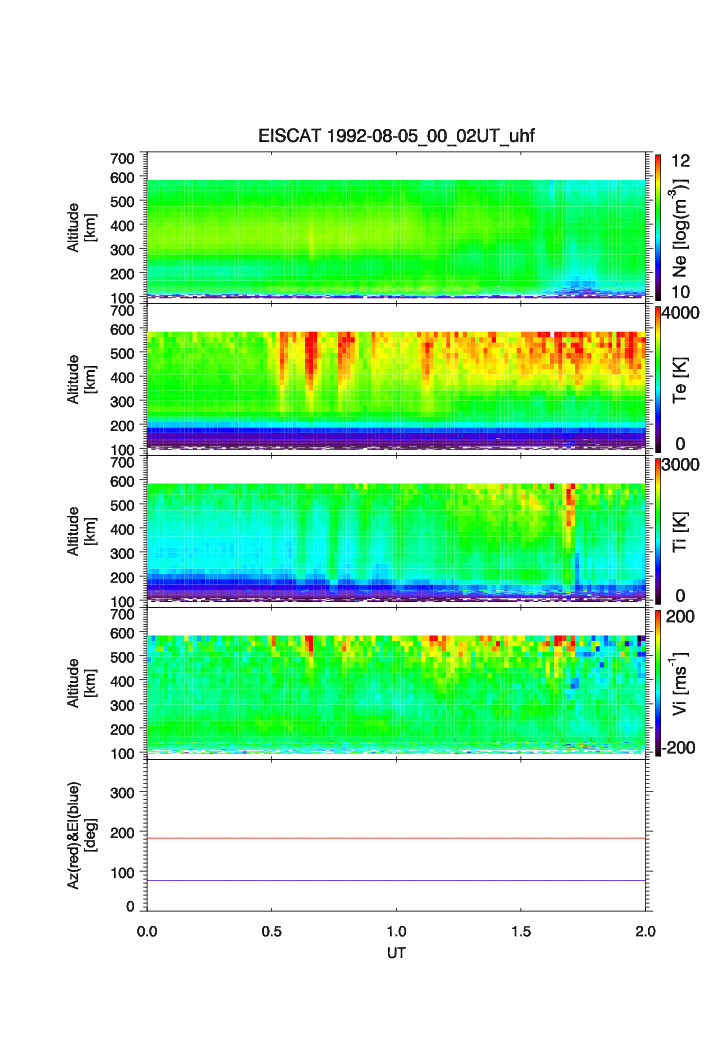Click the 0.5 tick label on UT axis
This screenshot has height=1063, width=708.
coord(271,931)
